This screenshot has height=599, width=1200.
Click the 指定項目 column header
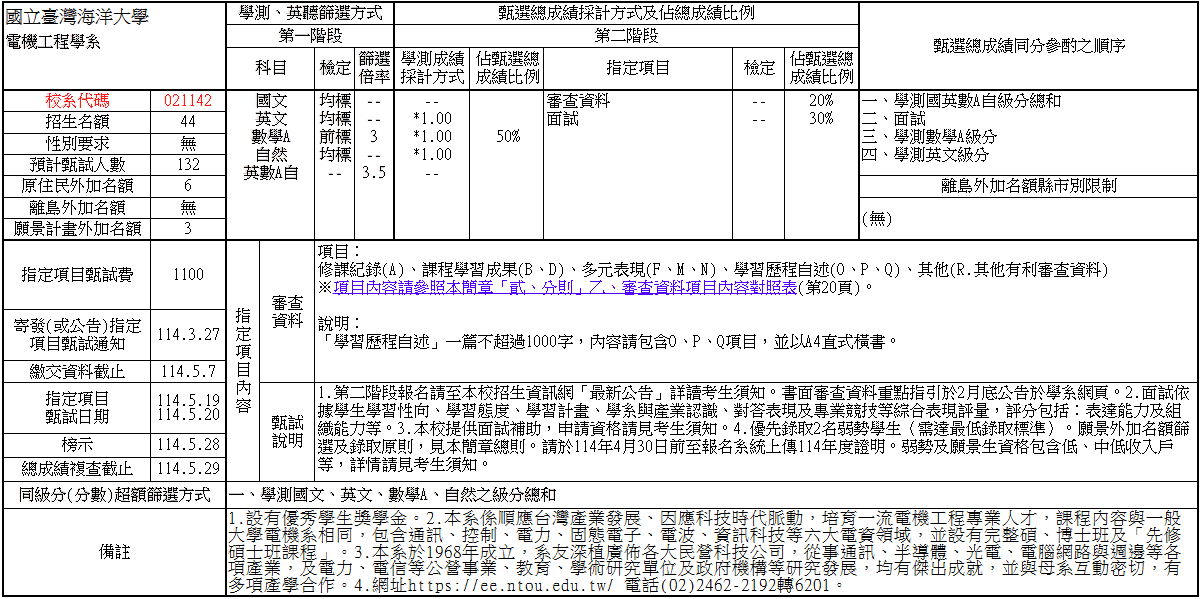(638, 68)
